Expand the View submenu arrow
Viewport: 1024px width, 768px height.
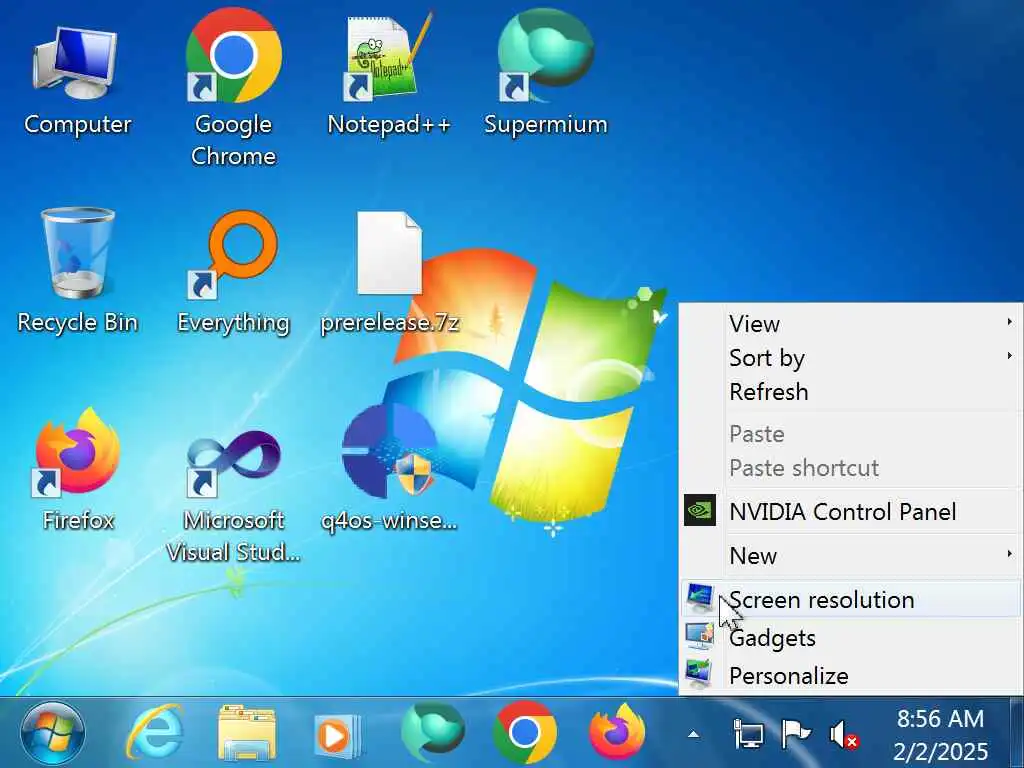pos(1009,321)
